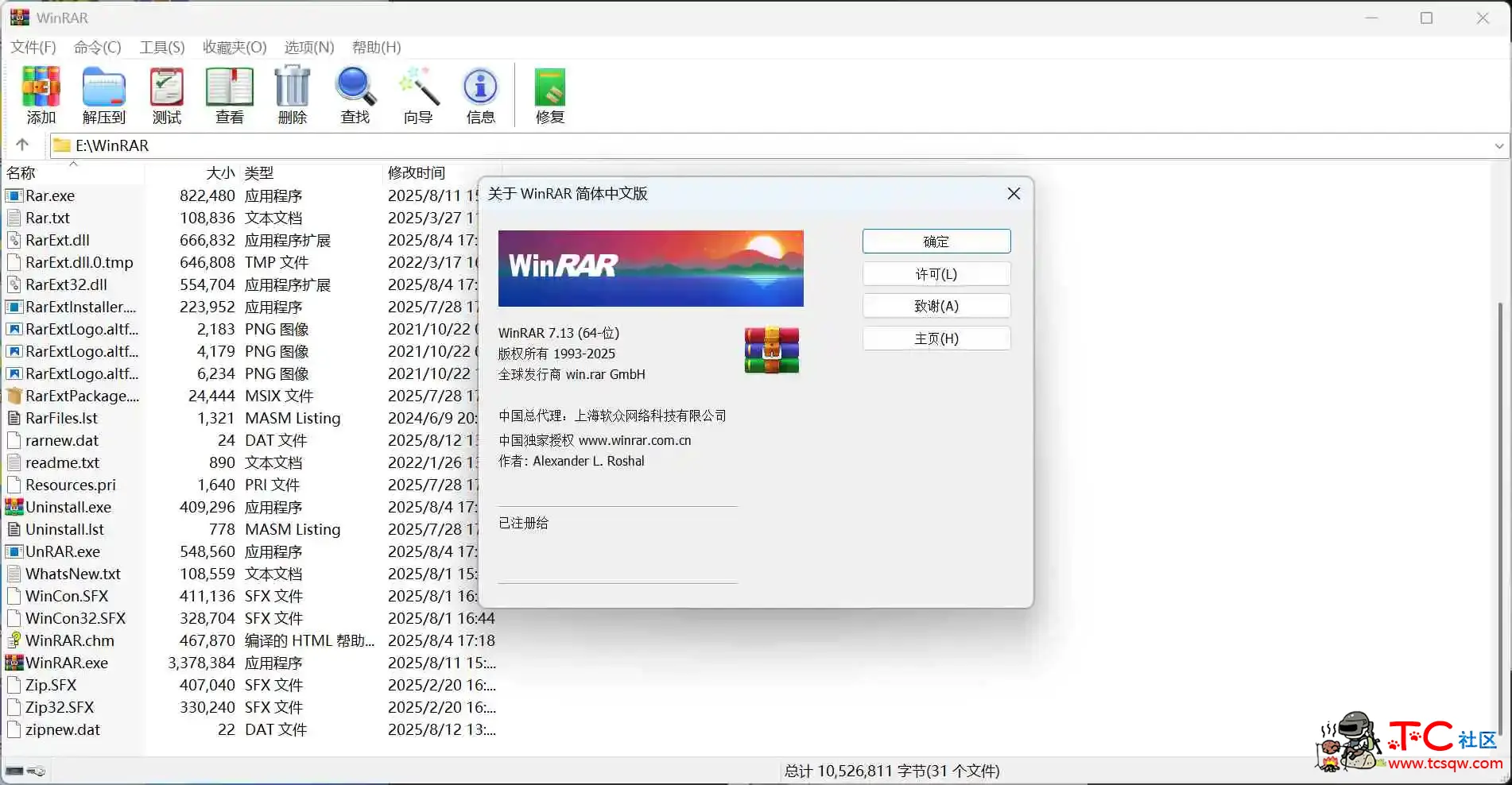
Task: Click the 许可(L) button
Action: 936,274
